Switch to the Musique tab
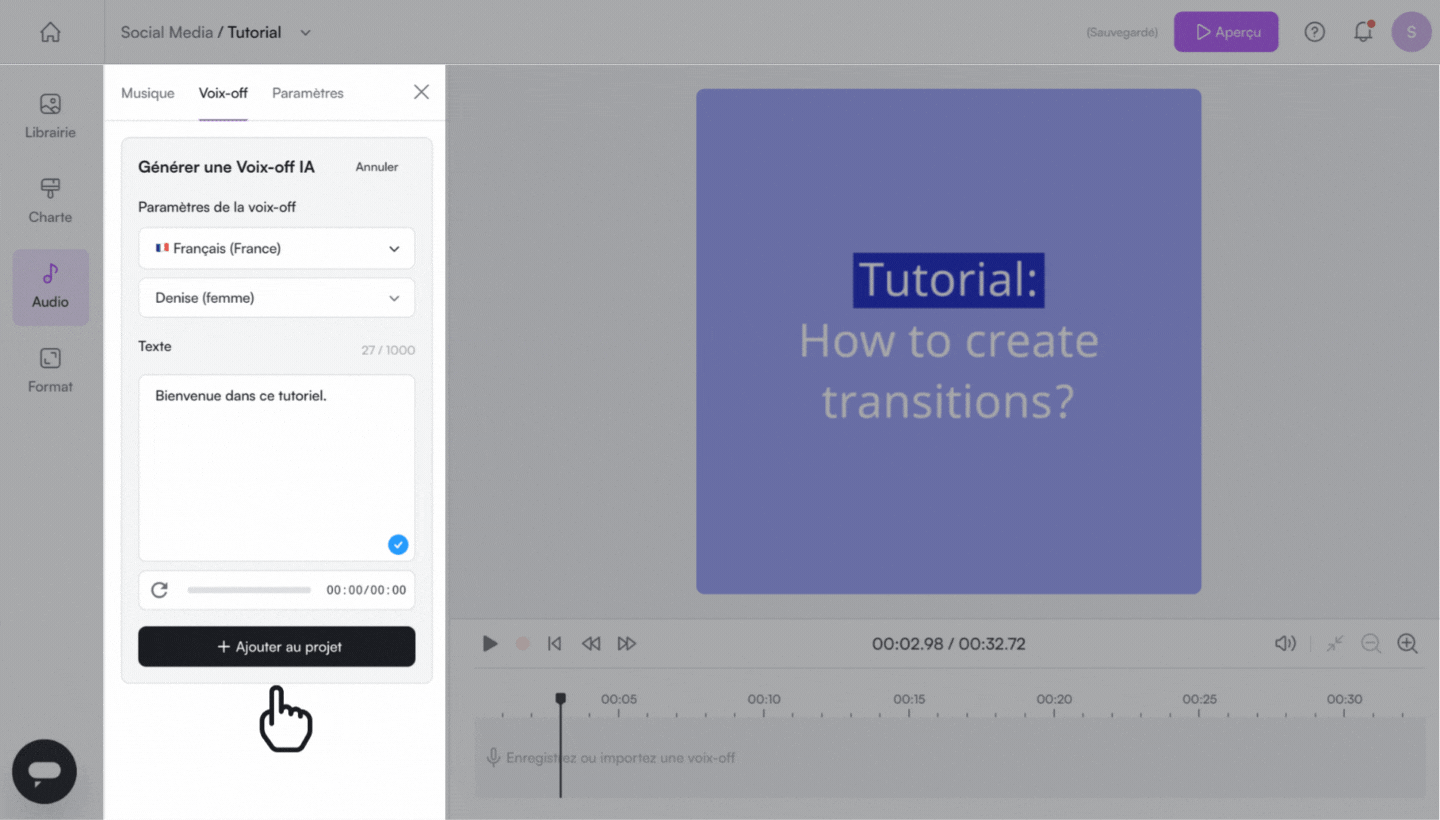The width and height of the screenshot is (1440, 820). click(147, 93)
